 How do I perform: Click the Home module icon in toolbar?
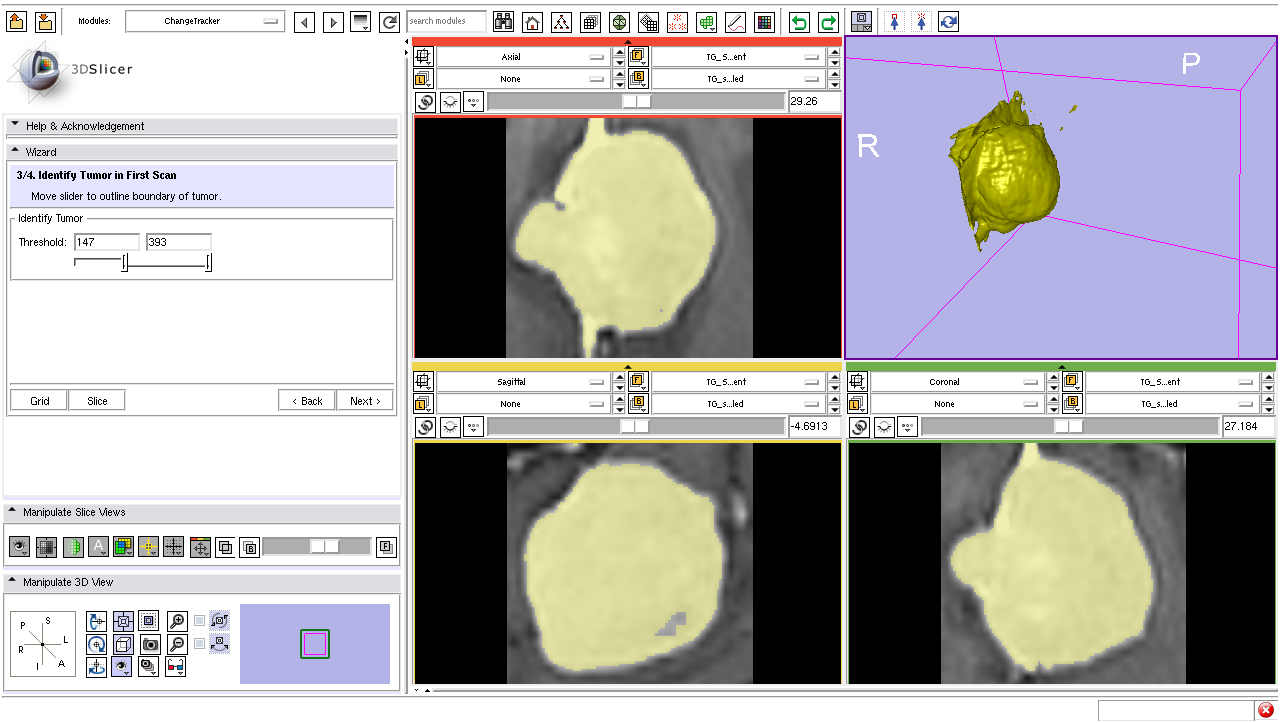pos(533,22)
